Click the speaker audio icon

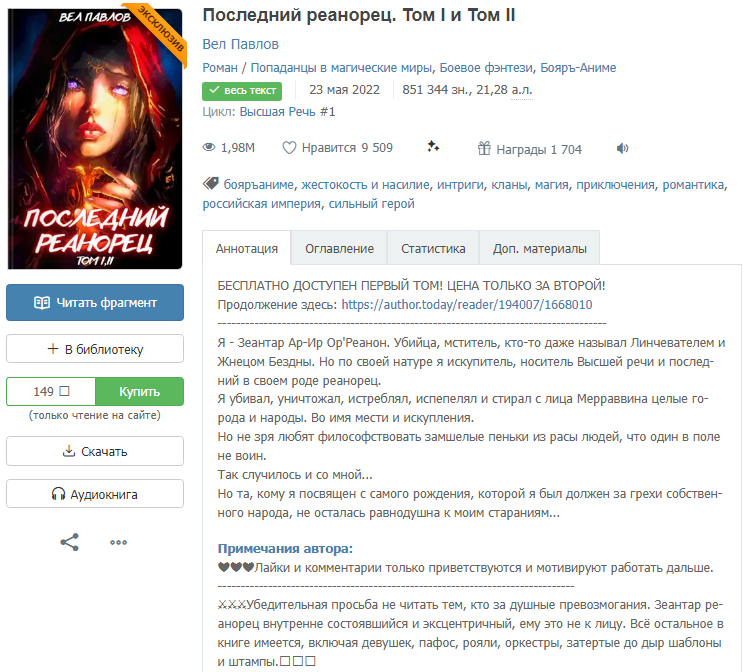pyautogui.click(x=622, y=149)
